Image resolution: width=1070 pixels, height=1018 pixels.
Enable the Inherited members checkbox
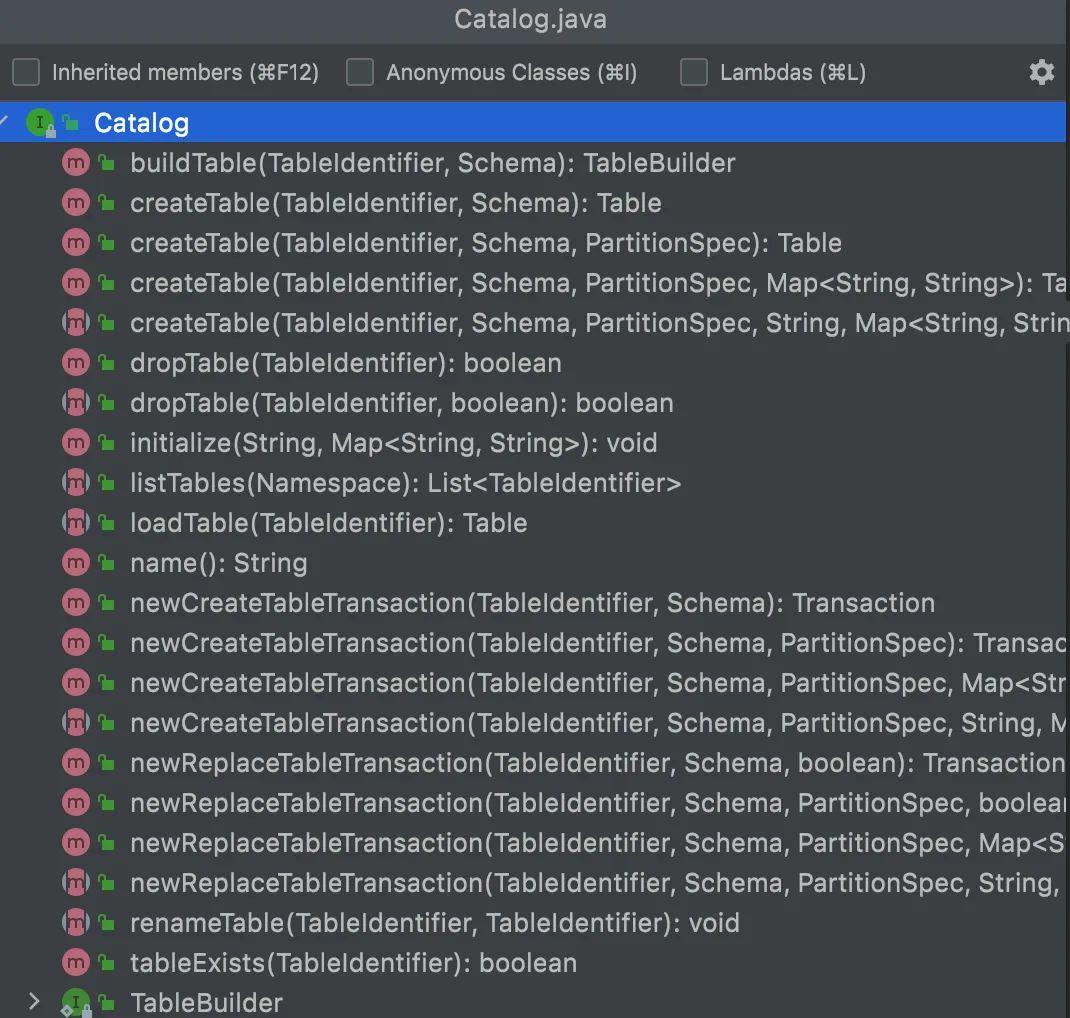[x=26, y=72]
